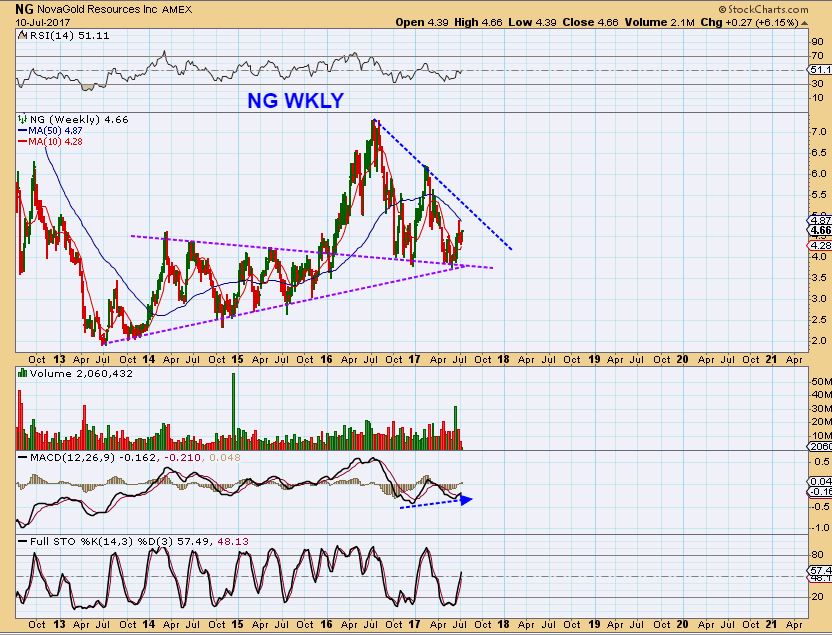Click the Full STO line legend marker
This screenshot has width=832, height=635.
click(x=23, y=542)
